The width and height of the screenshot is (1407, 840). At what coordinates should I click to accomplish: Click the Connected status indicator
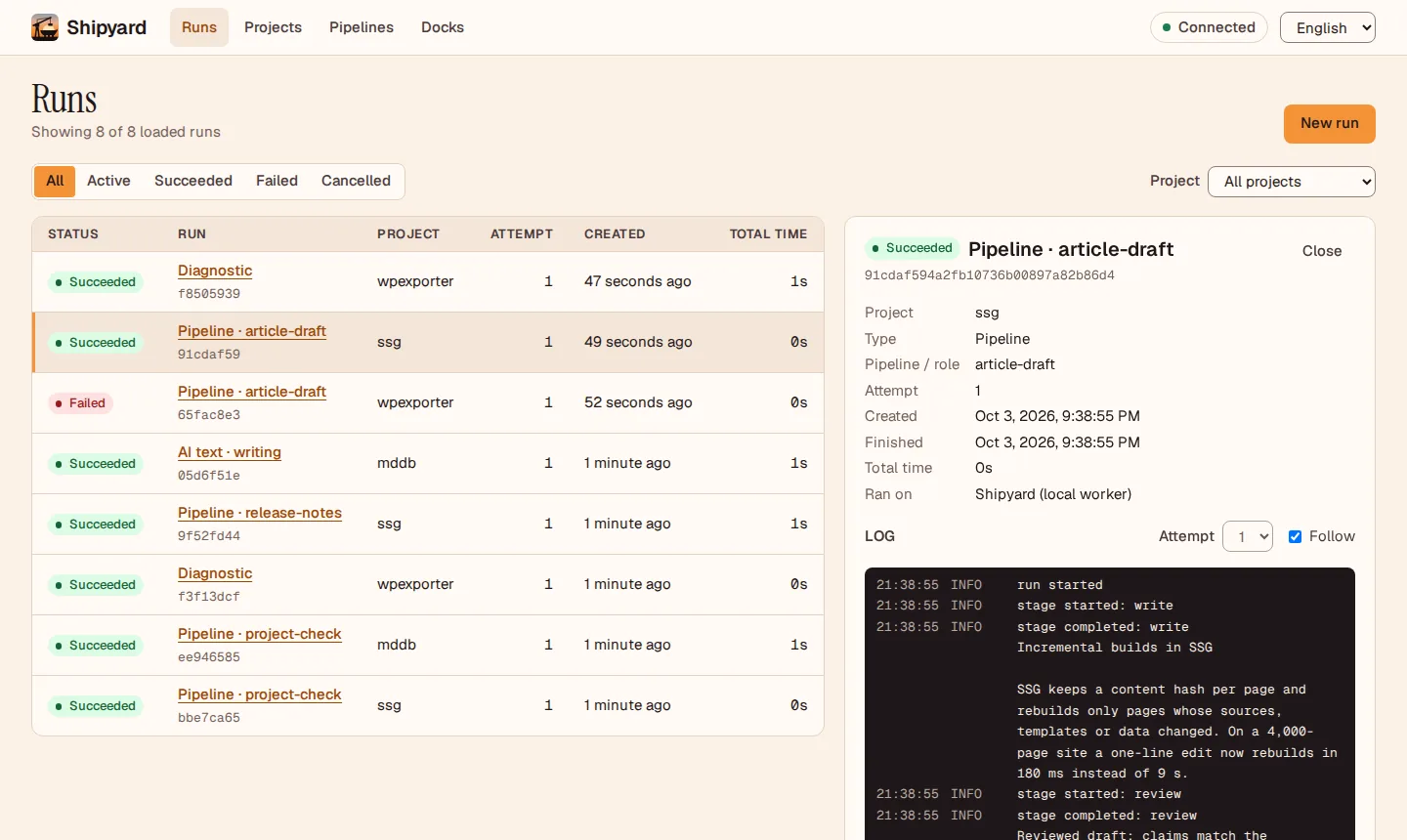[x=1209, y=27]
